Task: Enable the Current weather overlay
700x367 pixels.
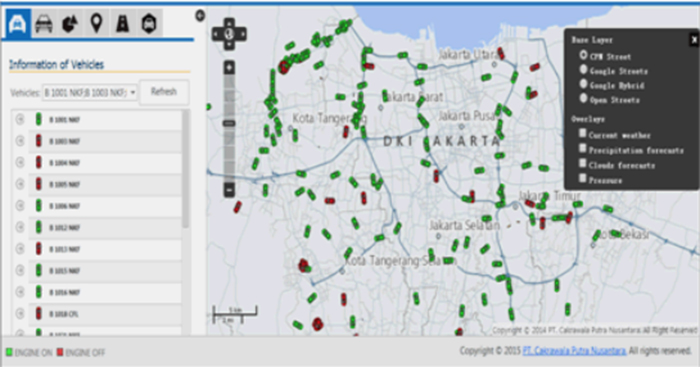Action: [583, 133]
